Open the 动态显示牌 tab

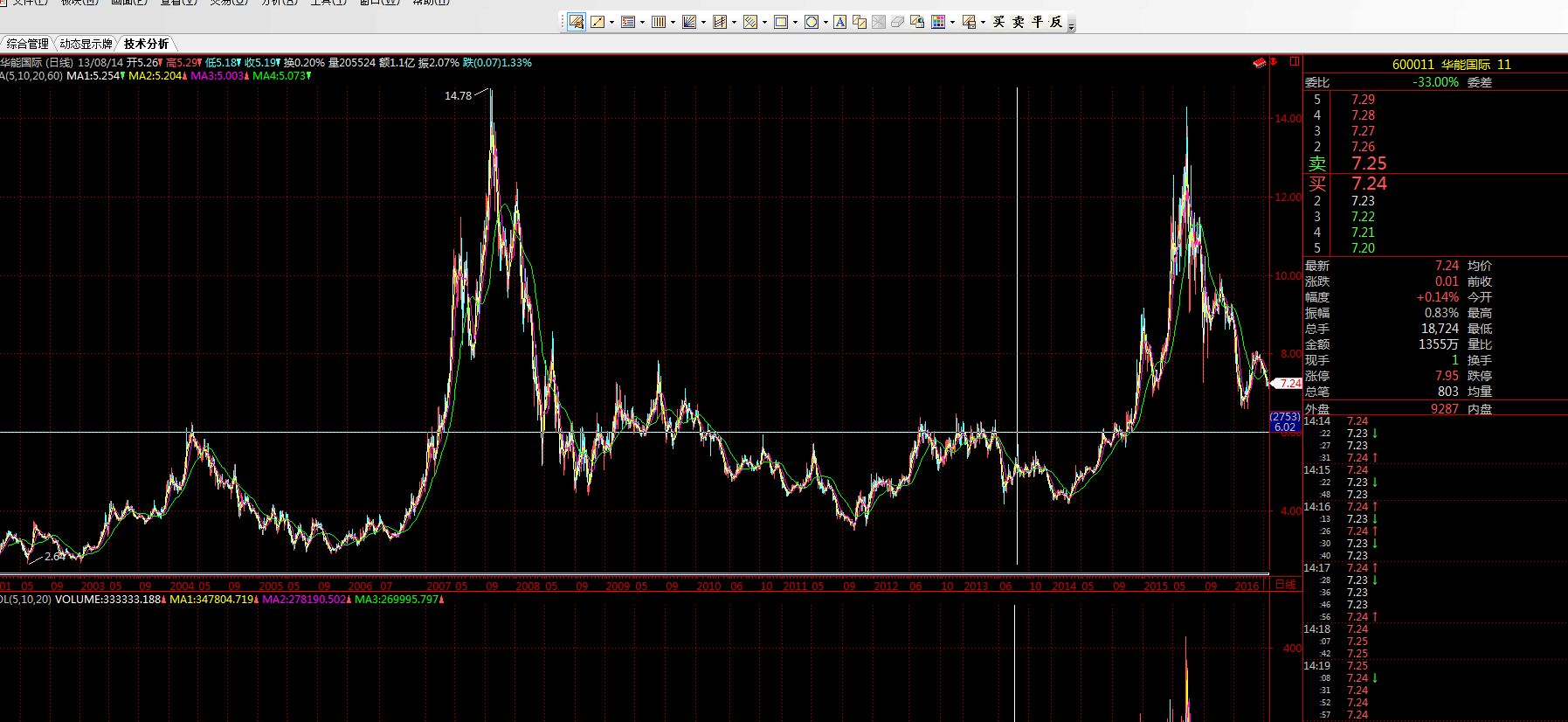point(86,44)
